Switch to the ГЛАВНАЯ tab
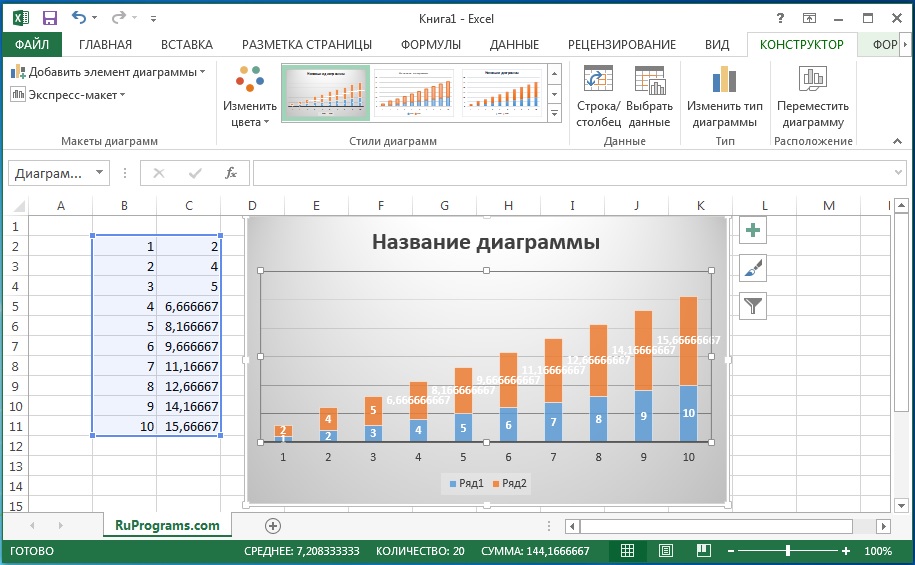This screenshot has width=915, height=565. click(105, 44)
